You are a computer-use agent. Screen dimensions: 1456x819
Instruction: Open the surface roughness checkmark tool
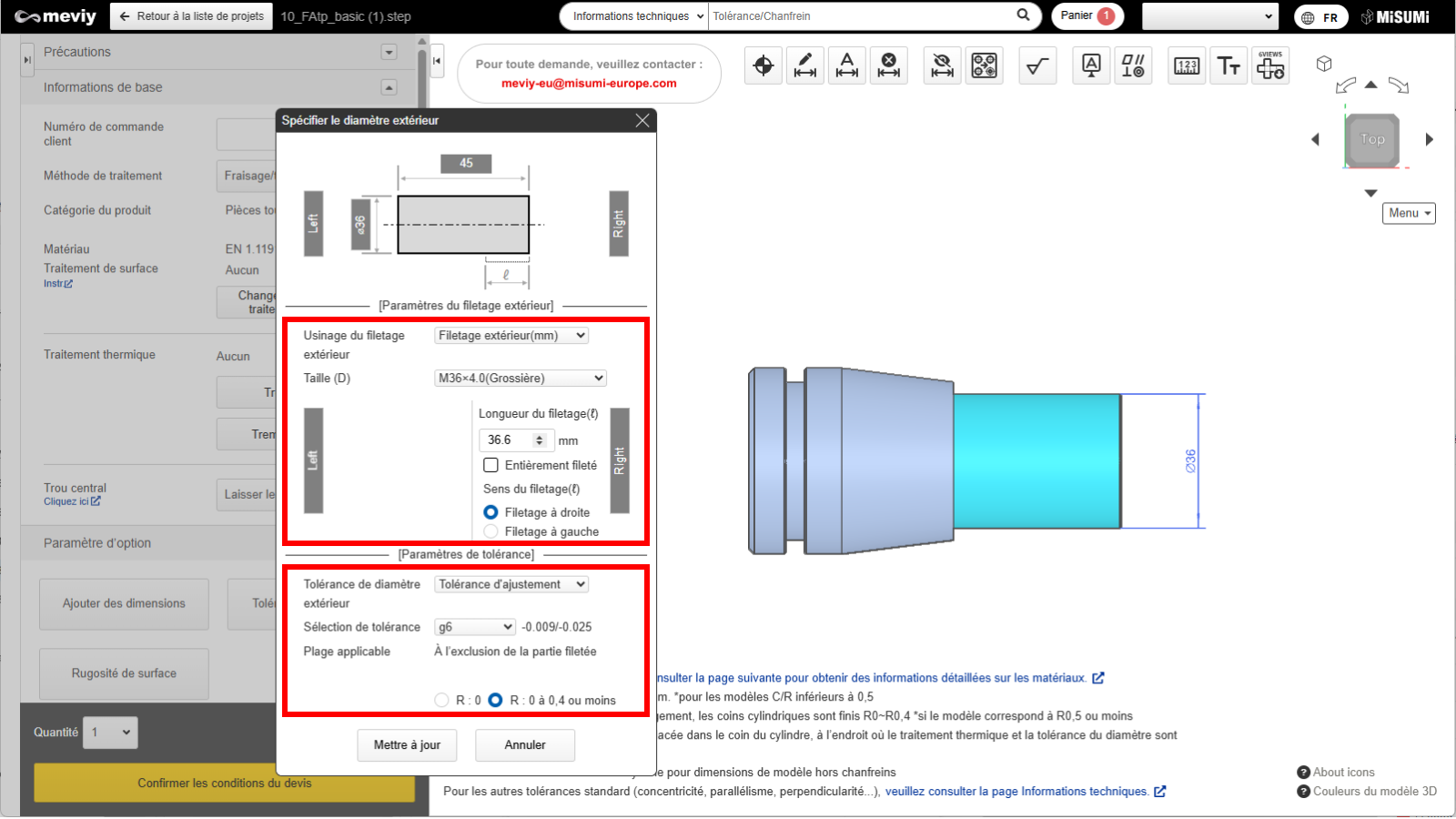pyautogui.click(x=1037, y=66)
